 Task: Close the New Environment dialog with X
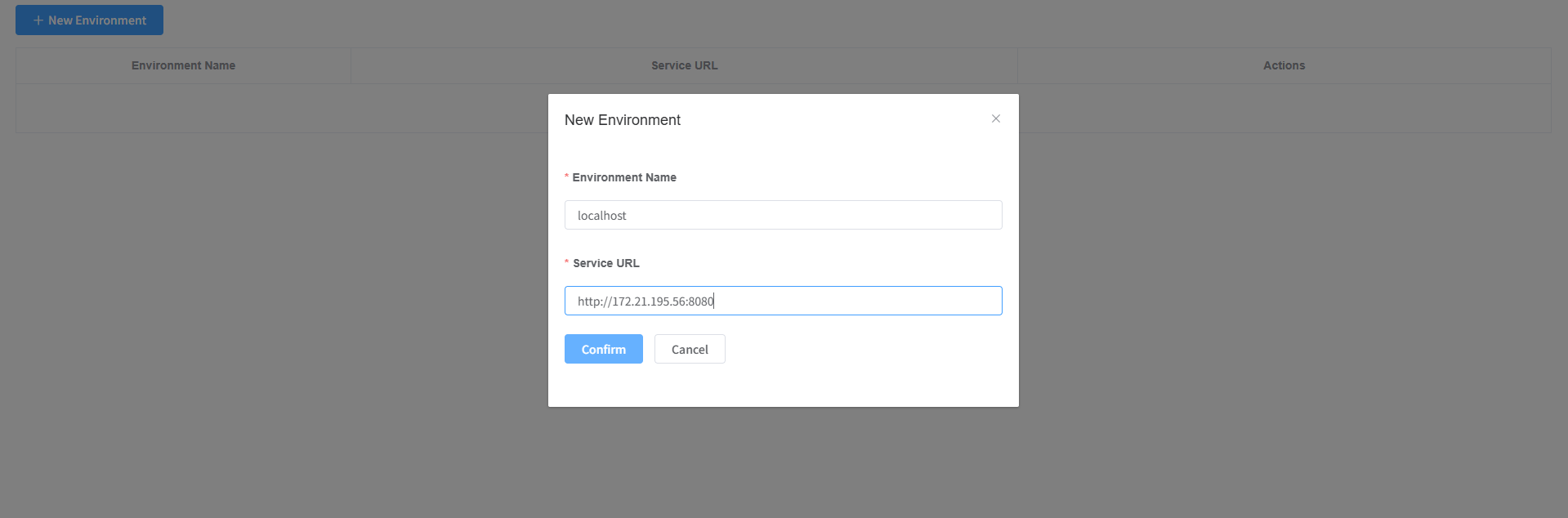[995, 118]
